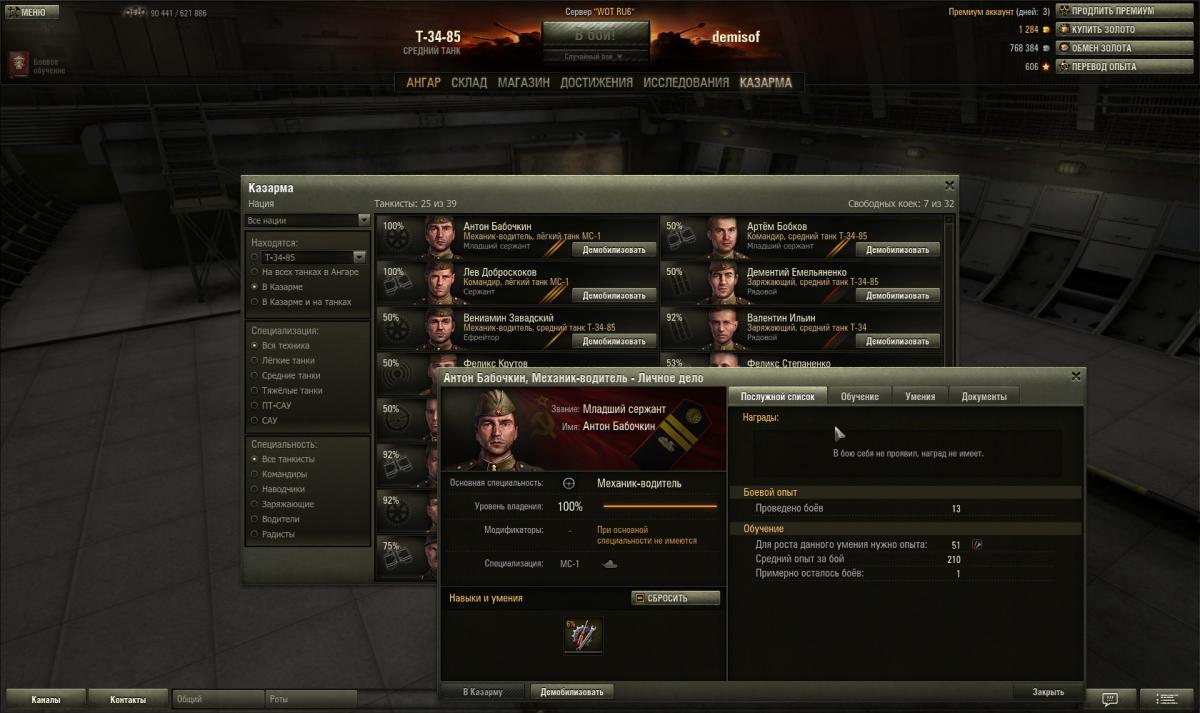Screen dimensions: 1200x713
Task: Click the experience conversion icon beside 51
Action: point(977,544)
